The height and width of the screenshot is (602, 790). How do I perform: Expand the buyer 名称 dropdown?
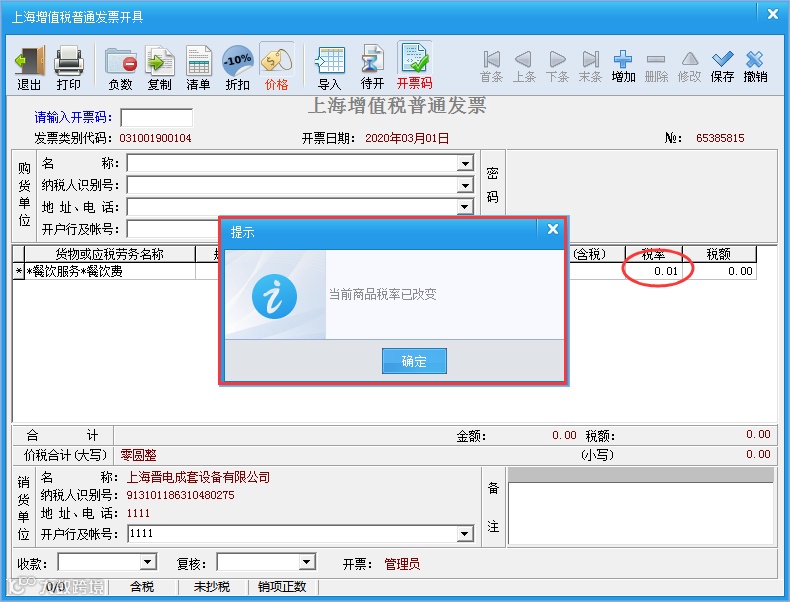pyautogui.click(x=465, y=163)
